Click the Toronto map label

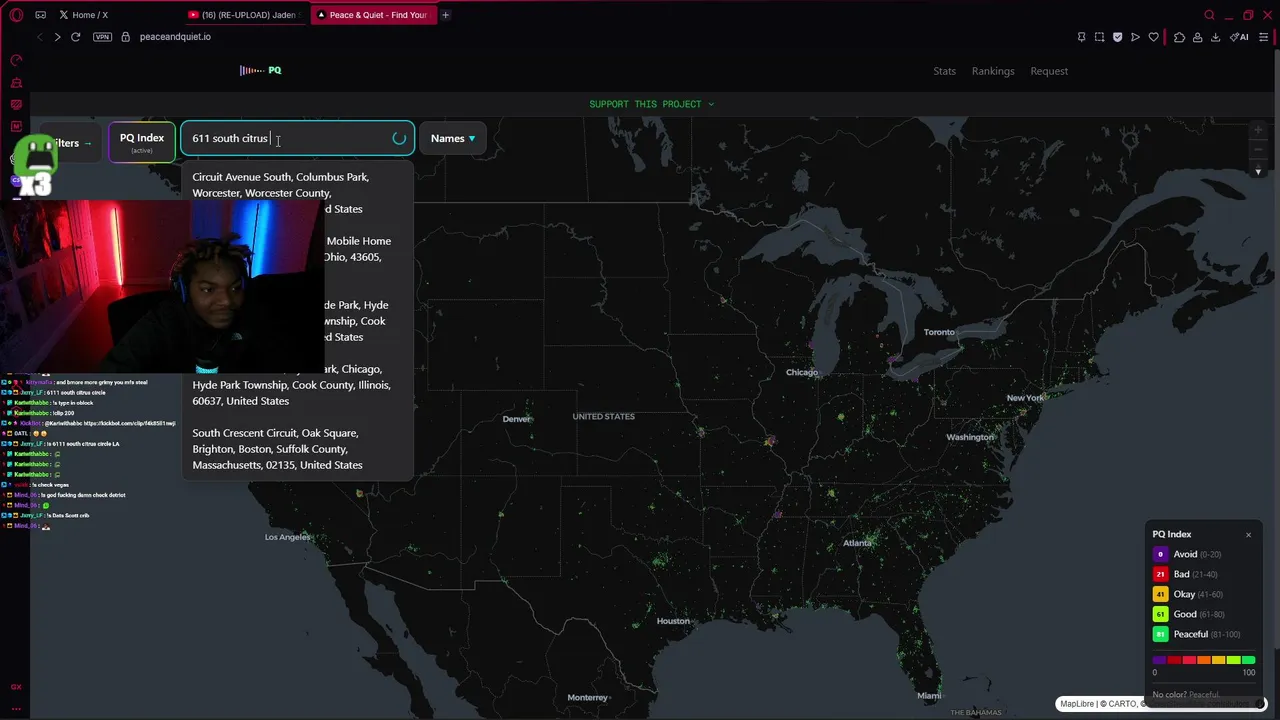[939, 332]
